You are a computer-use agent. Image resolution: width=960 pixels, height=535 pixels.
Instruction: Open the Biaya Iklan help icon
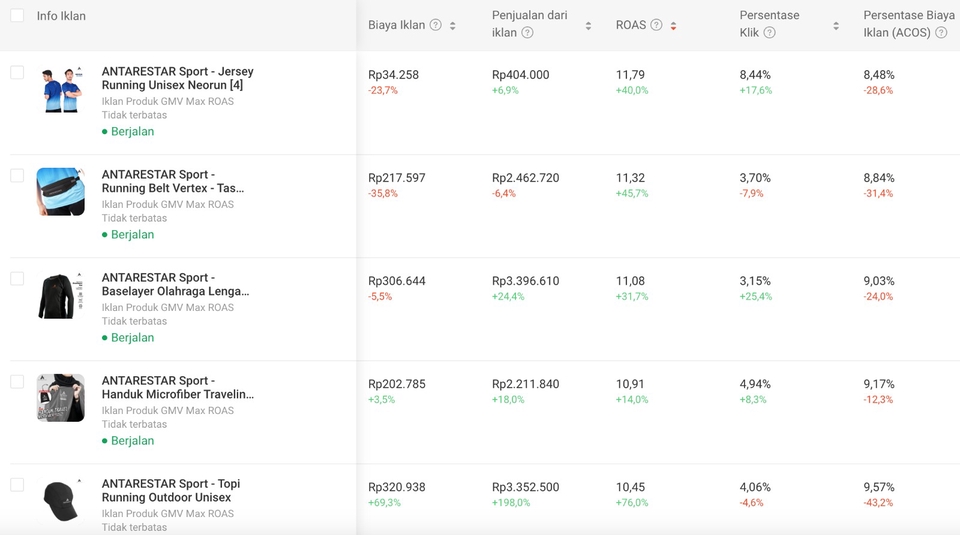coord(435,25)
